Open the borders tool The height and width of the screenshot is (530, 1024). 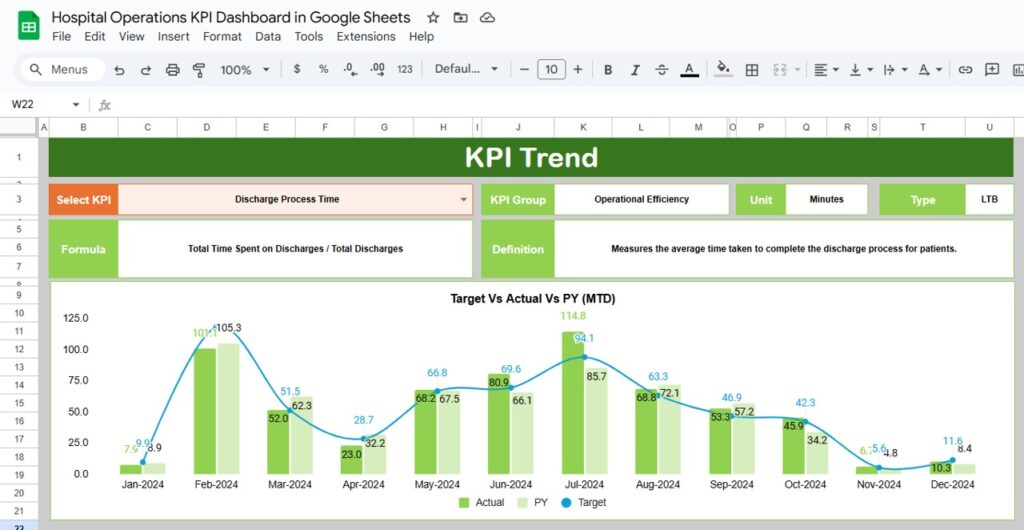pos(752,70)
